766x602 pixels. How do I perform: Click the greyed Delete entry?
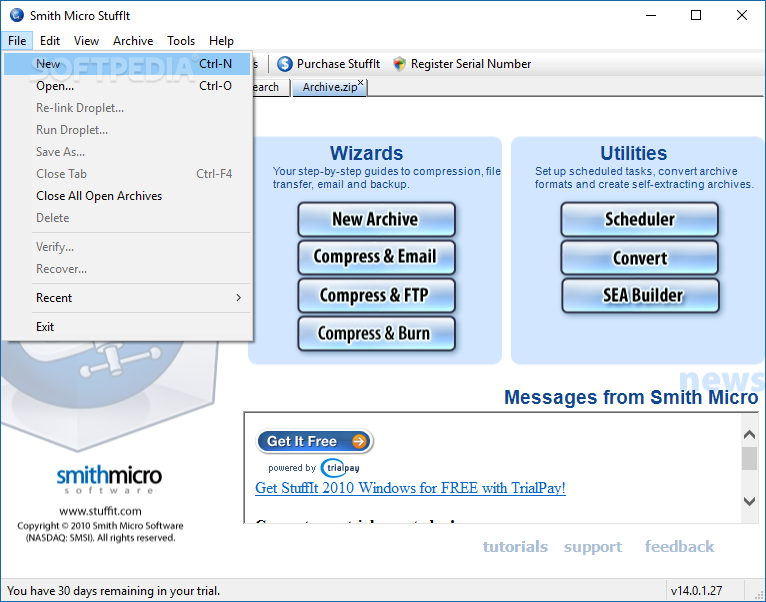pos(127,218)
